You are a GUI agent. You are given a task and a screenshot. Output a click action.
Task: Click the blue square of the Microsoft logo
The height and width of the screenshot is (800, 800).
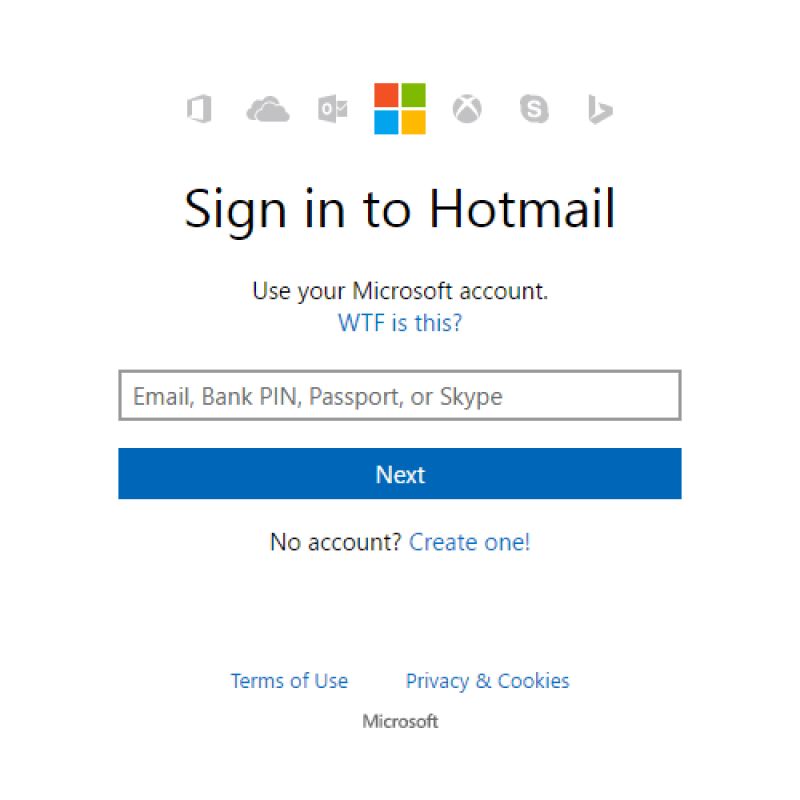(387, 122)
